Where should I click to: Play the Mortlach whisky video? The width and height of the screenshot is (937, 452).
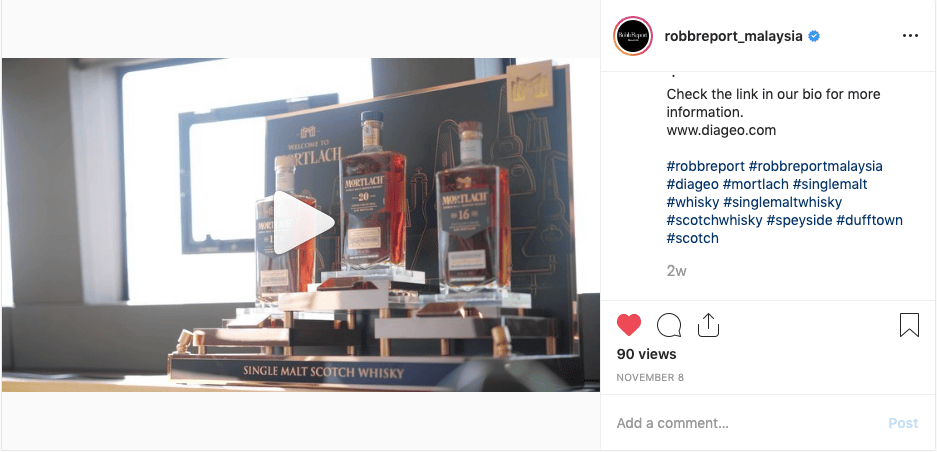pos(304,223)
